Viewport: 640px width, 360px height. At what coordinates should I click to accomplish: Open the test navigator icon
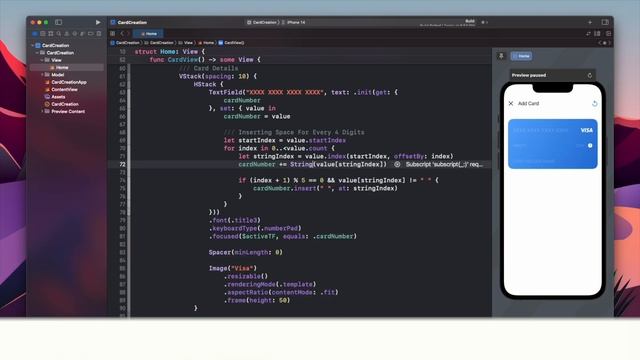75,33
